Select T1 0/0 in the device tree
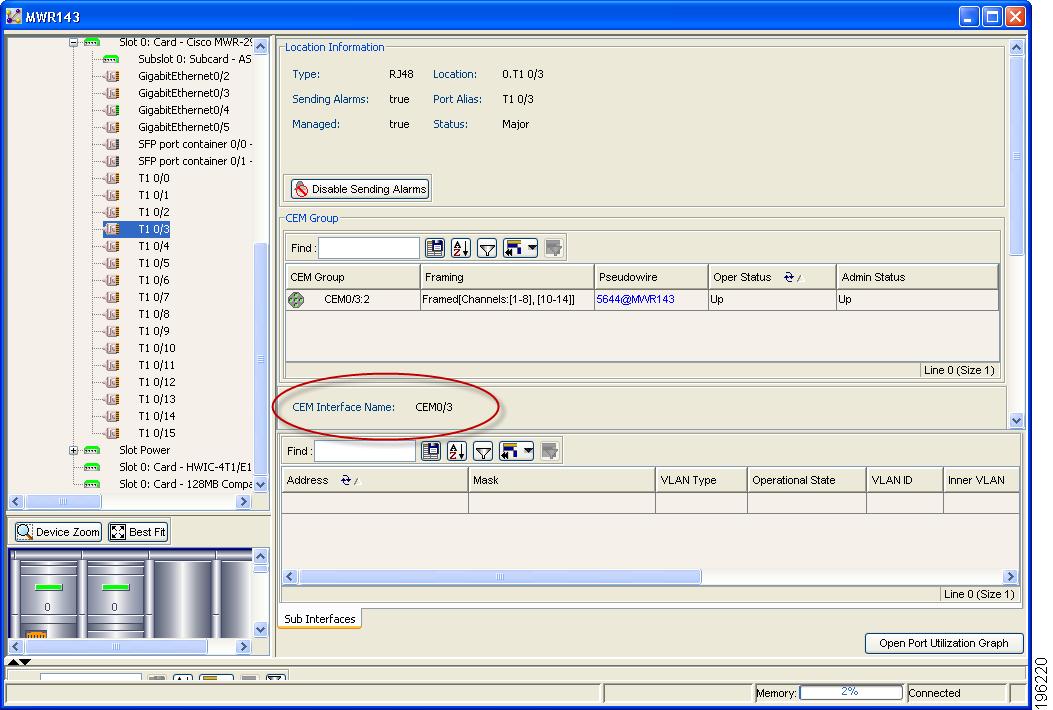 point(154,178)
